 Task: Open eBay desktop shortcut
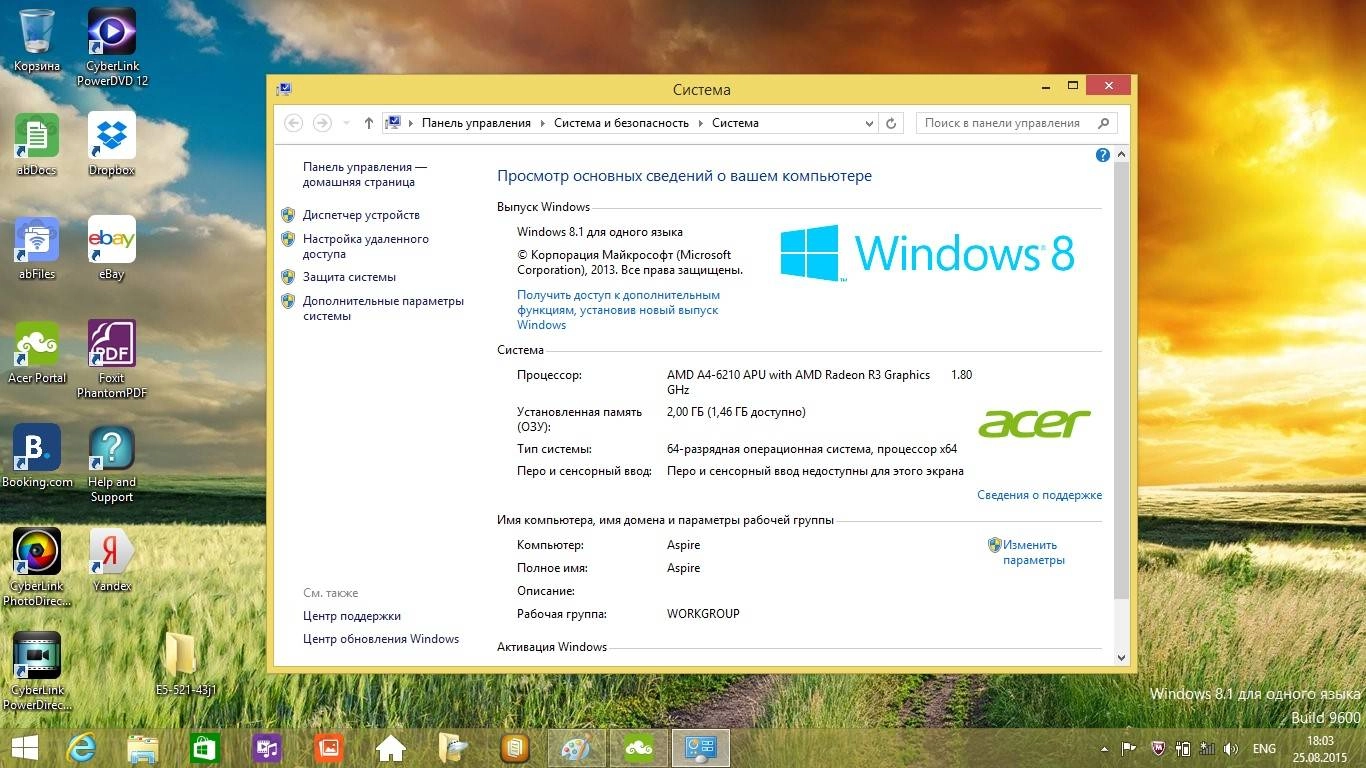tap(112, 248)
